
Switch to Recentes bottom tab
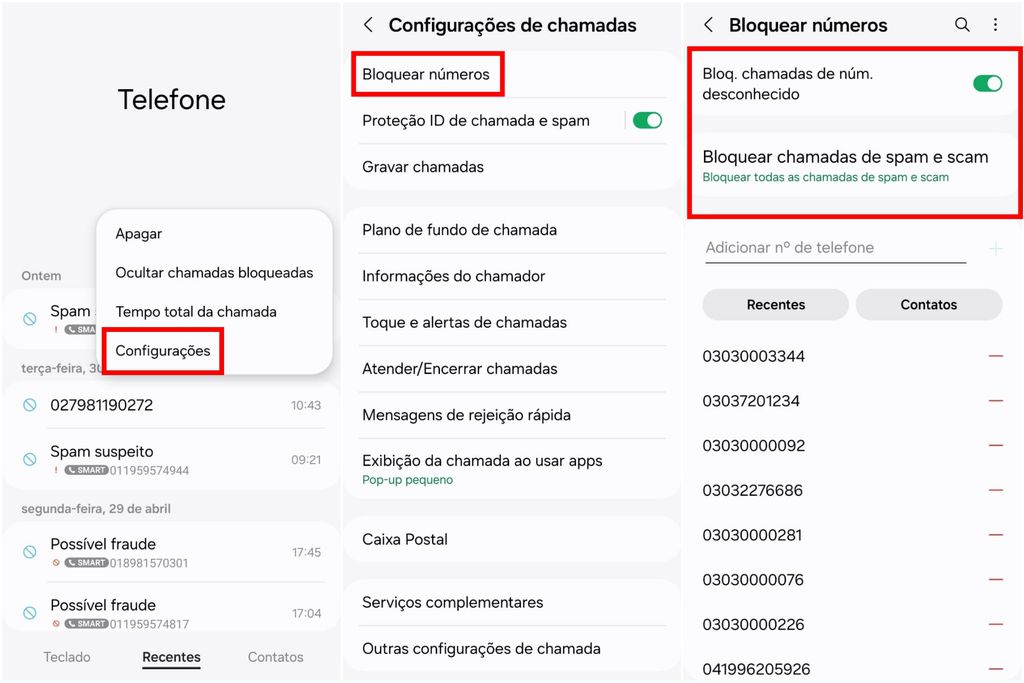[171, 657]
